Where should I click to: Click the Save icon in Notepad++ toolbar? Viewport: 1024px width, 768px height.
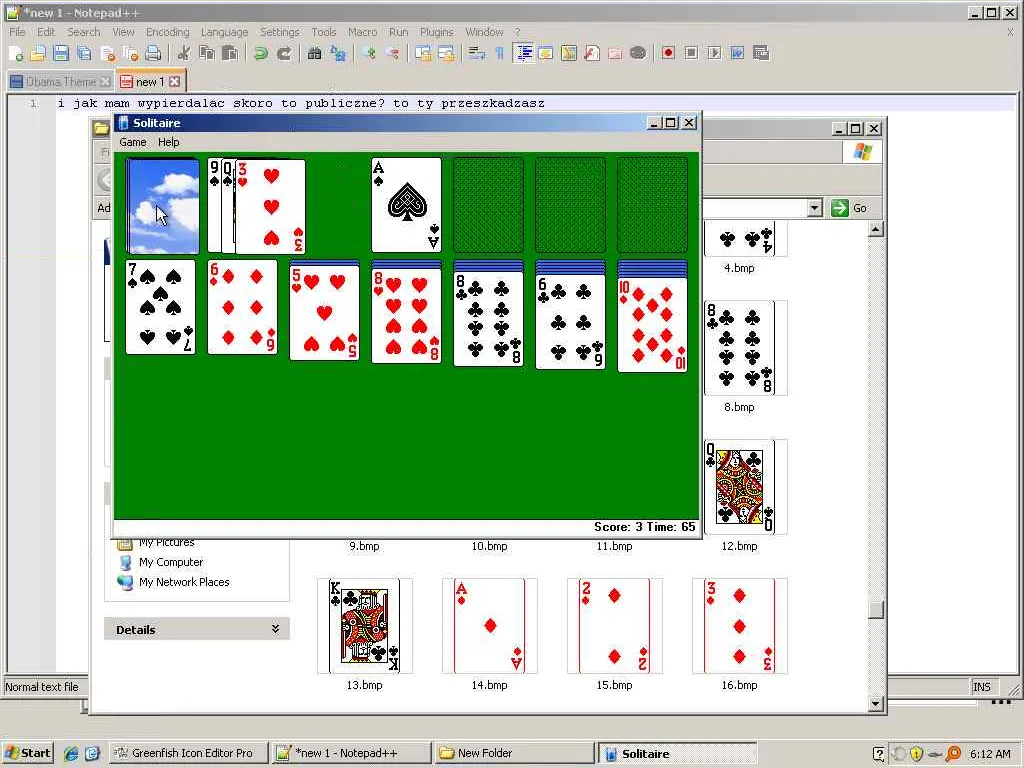click(x=61, y=54)
